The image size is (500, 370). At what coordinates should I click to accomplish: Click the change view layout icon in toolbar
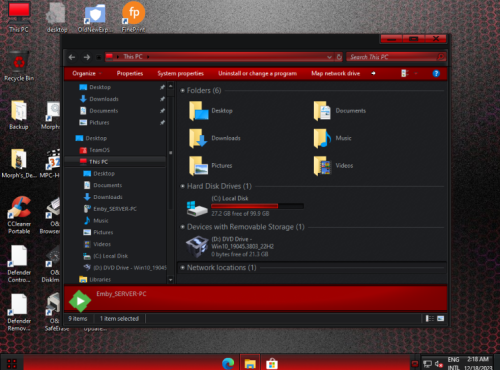tap(405, 73)
